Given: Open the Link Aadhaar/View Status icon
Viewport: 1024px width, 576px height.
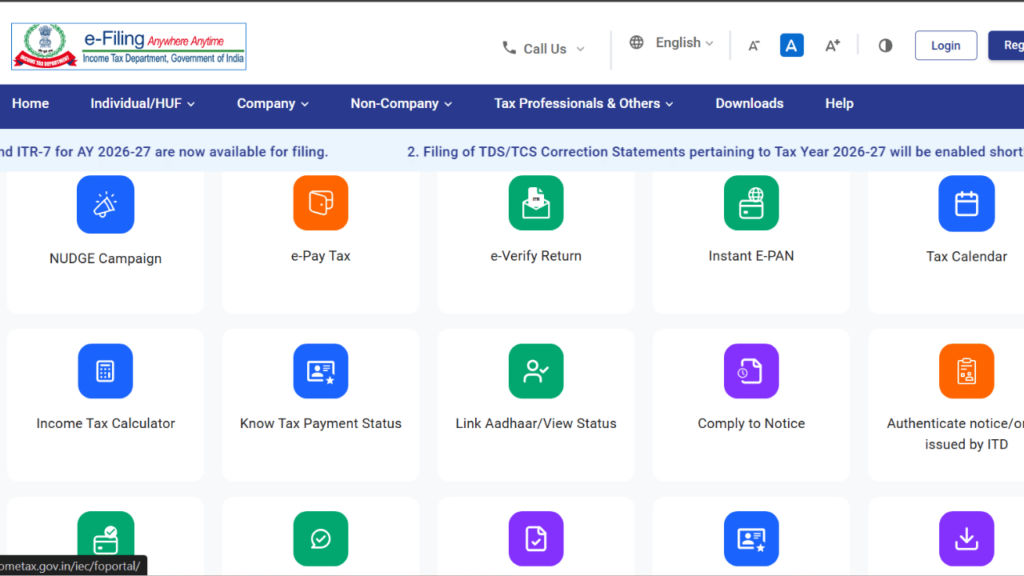Looking at the screenshot, I should click(x=536, y=371).
